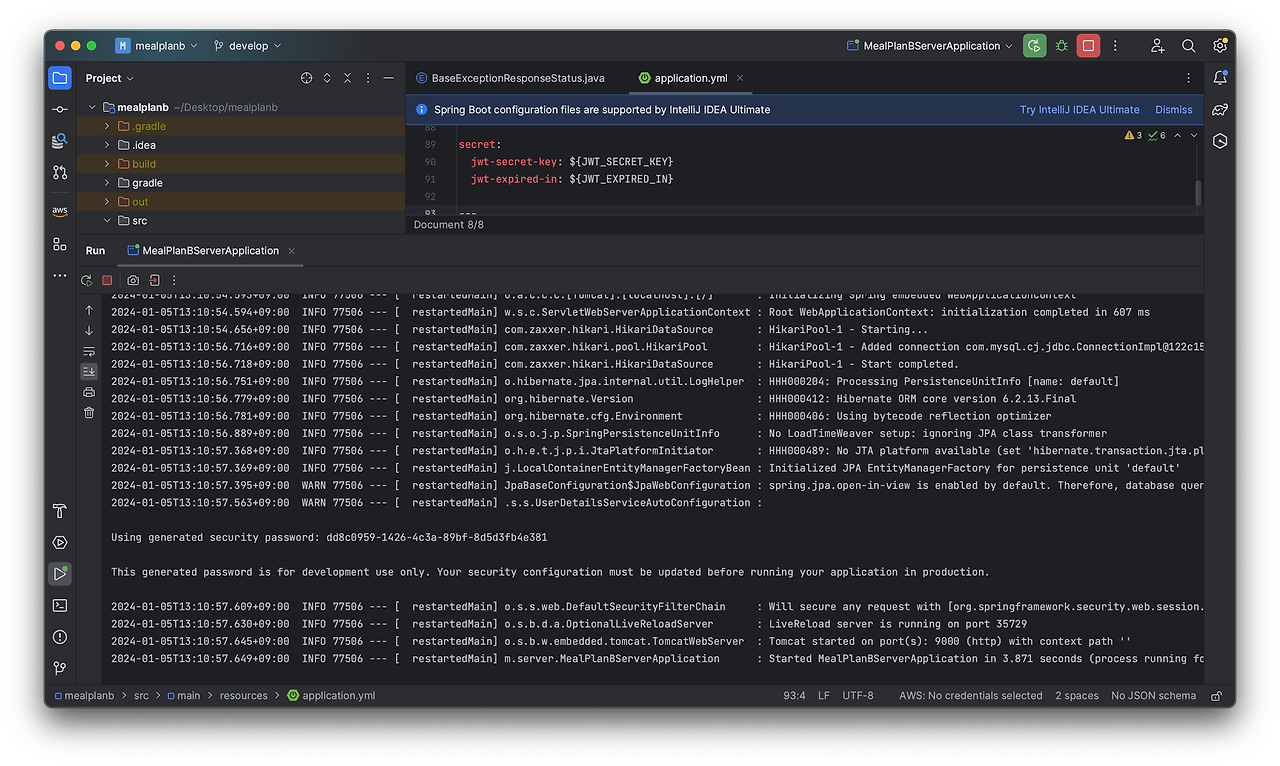The width and height of the screenshot is (1280, 766).
Task: Open develop branch dropdown
Action: (247, 46)
